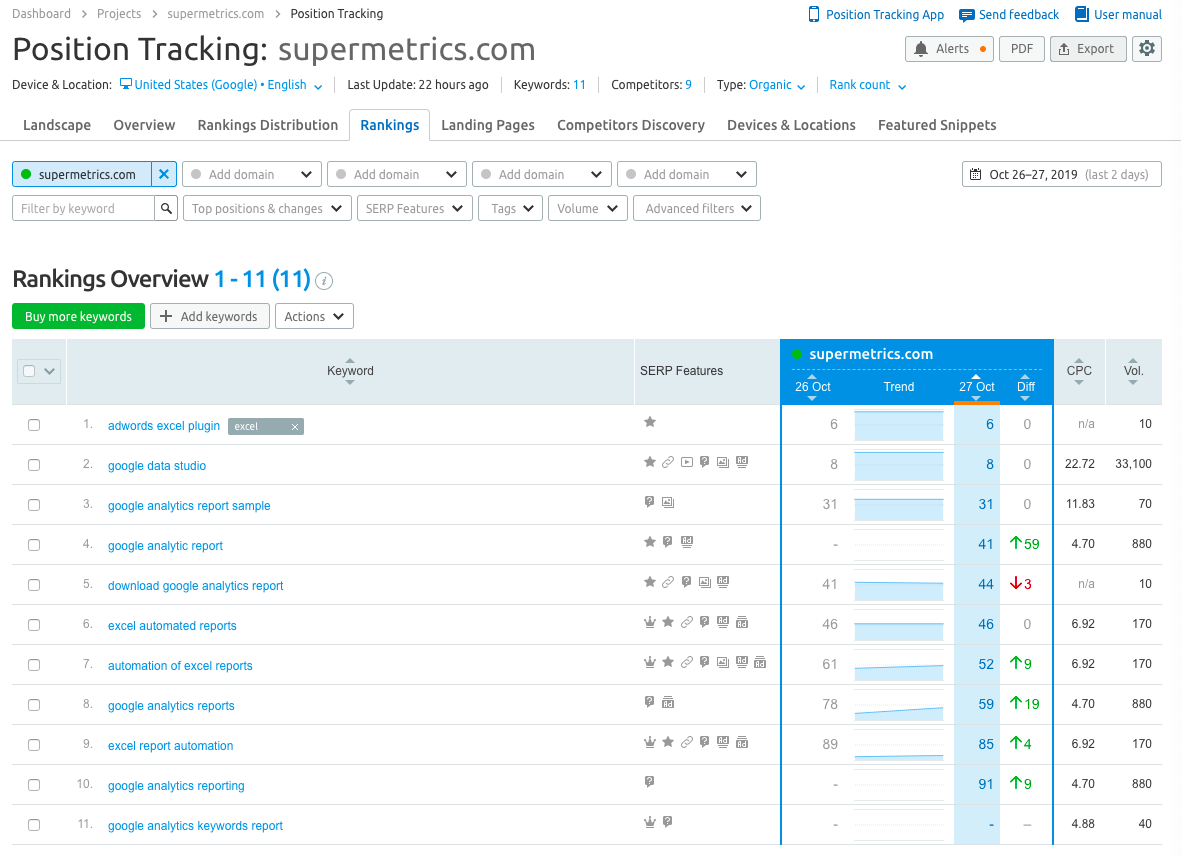Check the excel report automation row checkbox
Image resolution: width=1181 pixels, height=856 pixels.
(34, 745)
